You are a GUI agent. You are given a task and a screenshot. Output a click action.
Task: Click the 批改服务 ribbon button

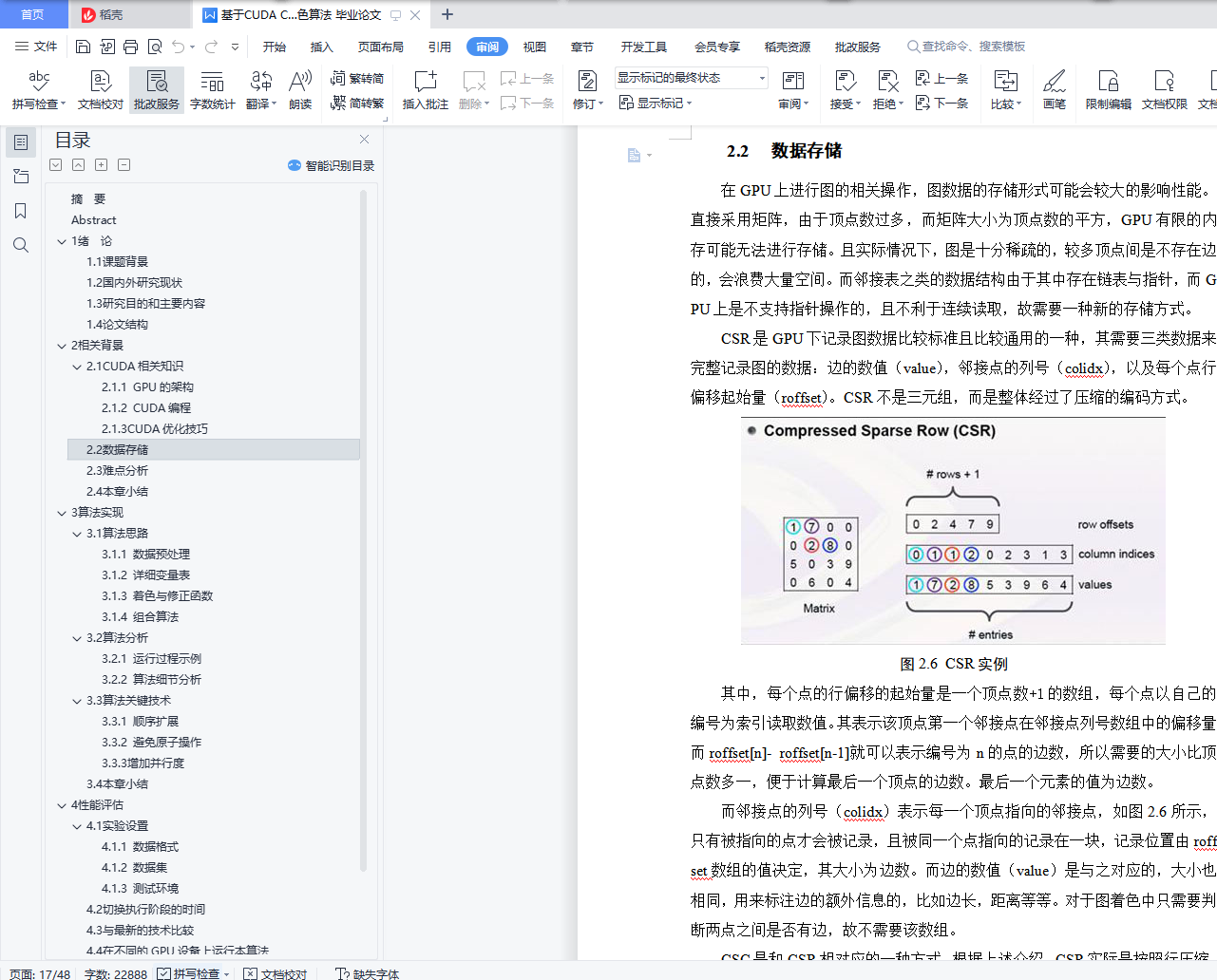pos(157,90)
